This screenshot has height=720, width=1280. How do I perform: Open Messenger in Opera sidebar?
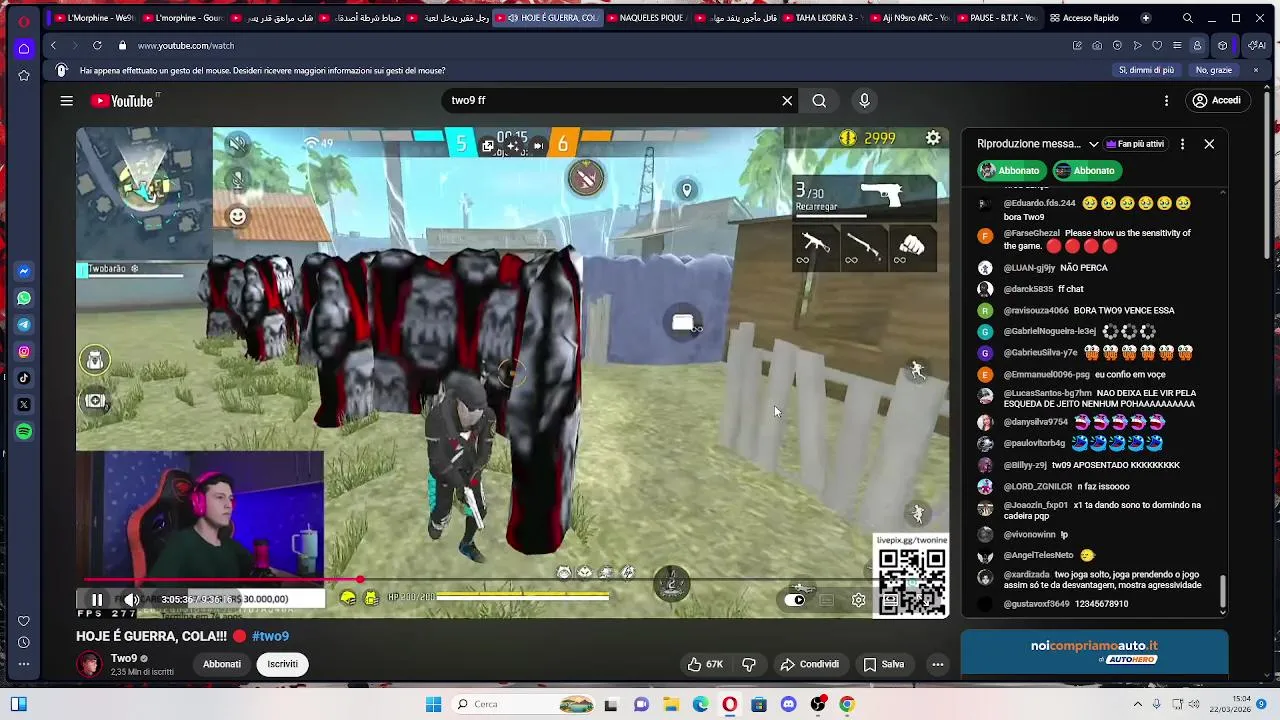point(24,271)
